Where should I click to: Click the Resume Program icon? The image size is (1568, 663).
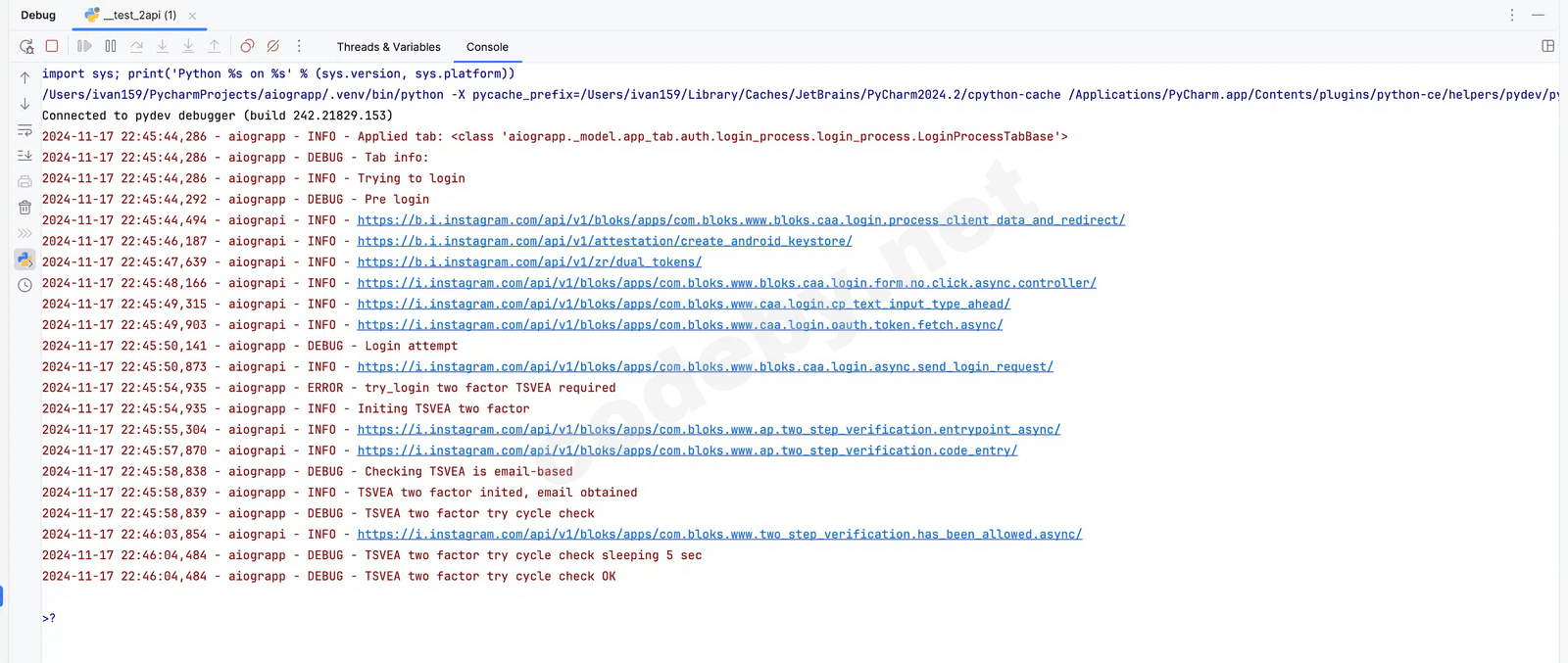(84, 46)
